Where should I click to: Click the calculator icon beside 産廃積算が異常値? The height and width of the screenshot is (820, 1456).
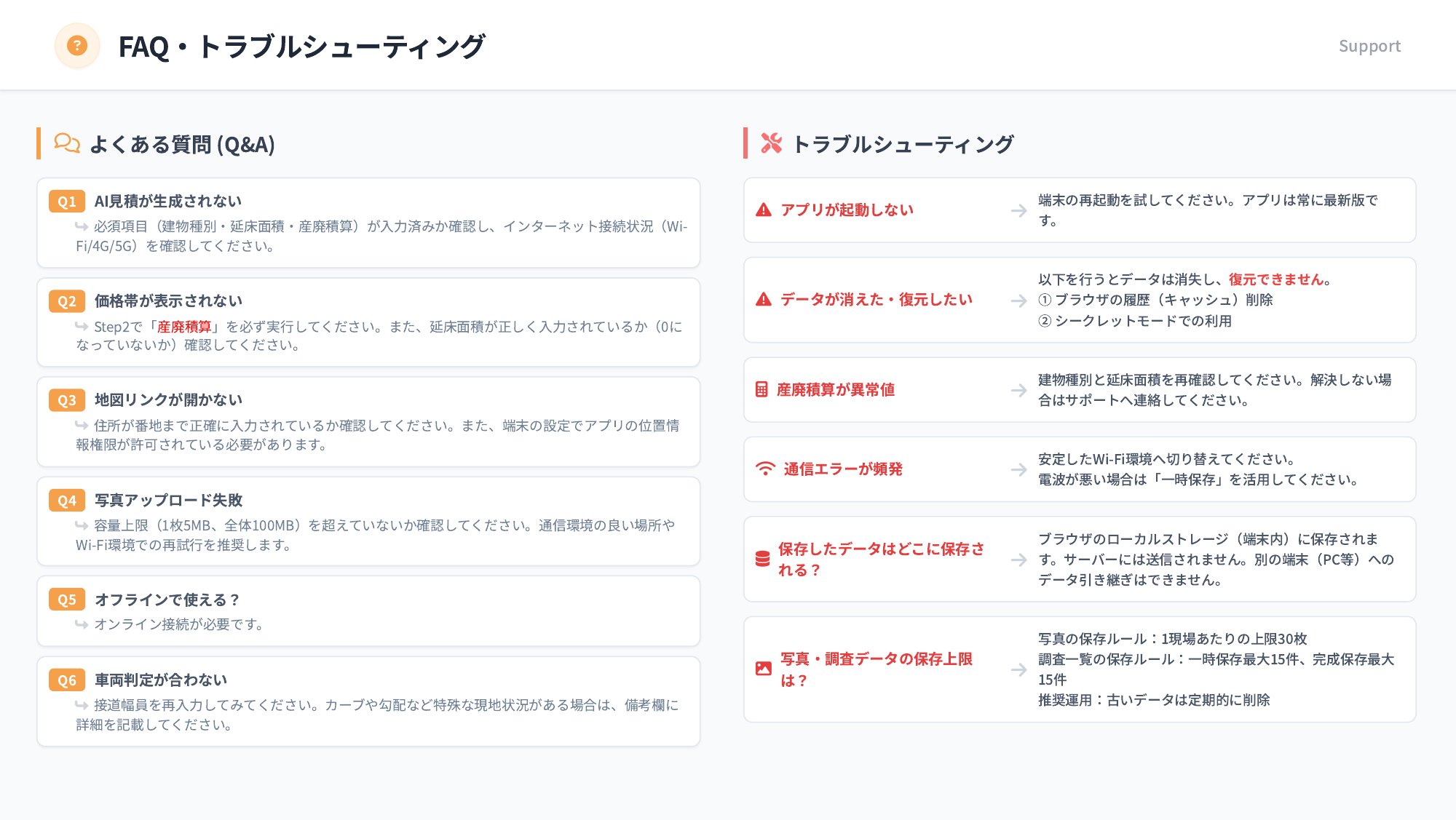pyautogui.click(x=762, y=390)
